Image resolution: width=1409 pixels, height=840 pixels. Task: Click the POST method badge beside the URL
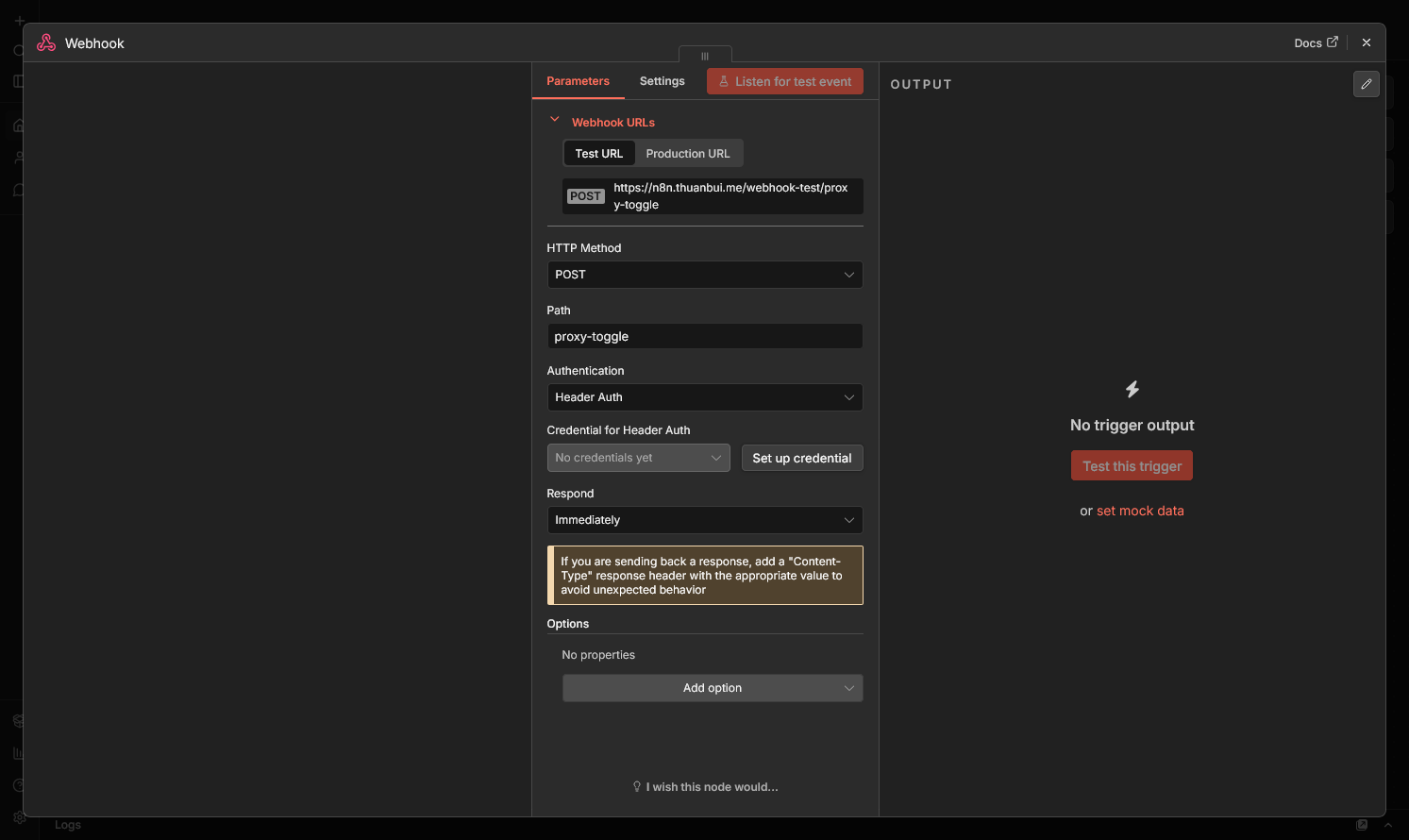click(x=585, y=196)
